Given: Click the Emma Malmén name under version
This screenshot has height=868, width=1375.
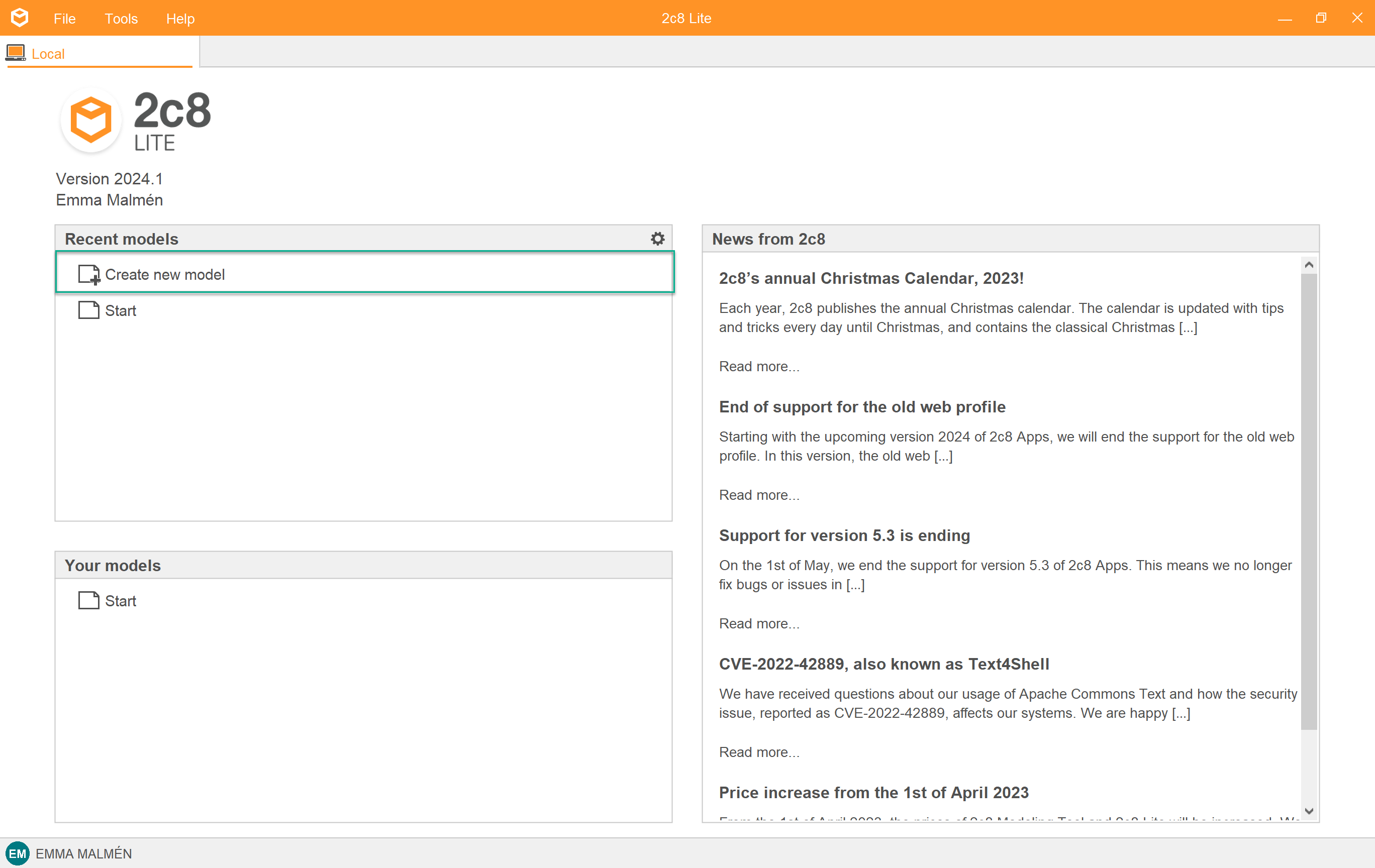Looking at the screenshot, I should [x=109, y=200].
